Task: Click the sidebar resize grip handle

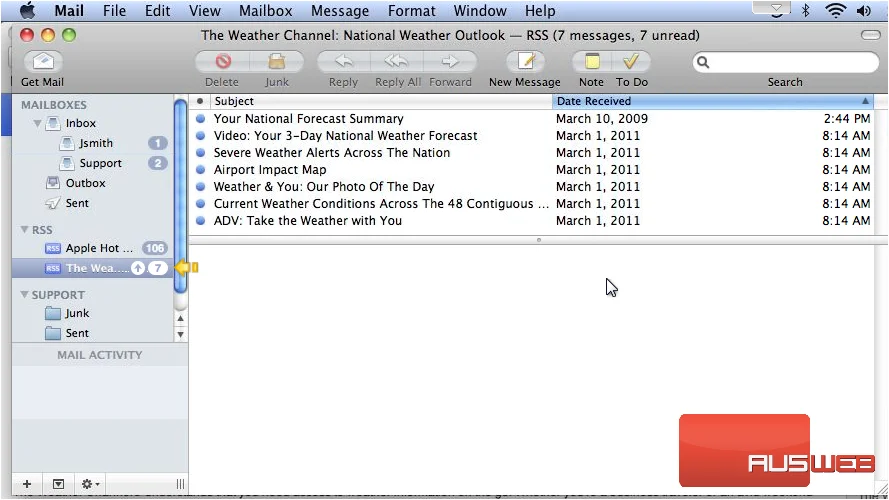Action: pos(180,484)
